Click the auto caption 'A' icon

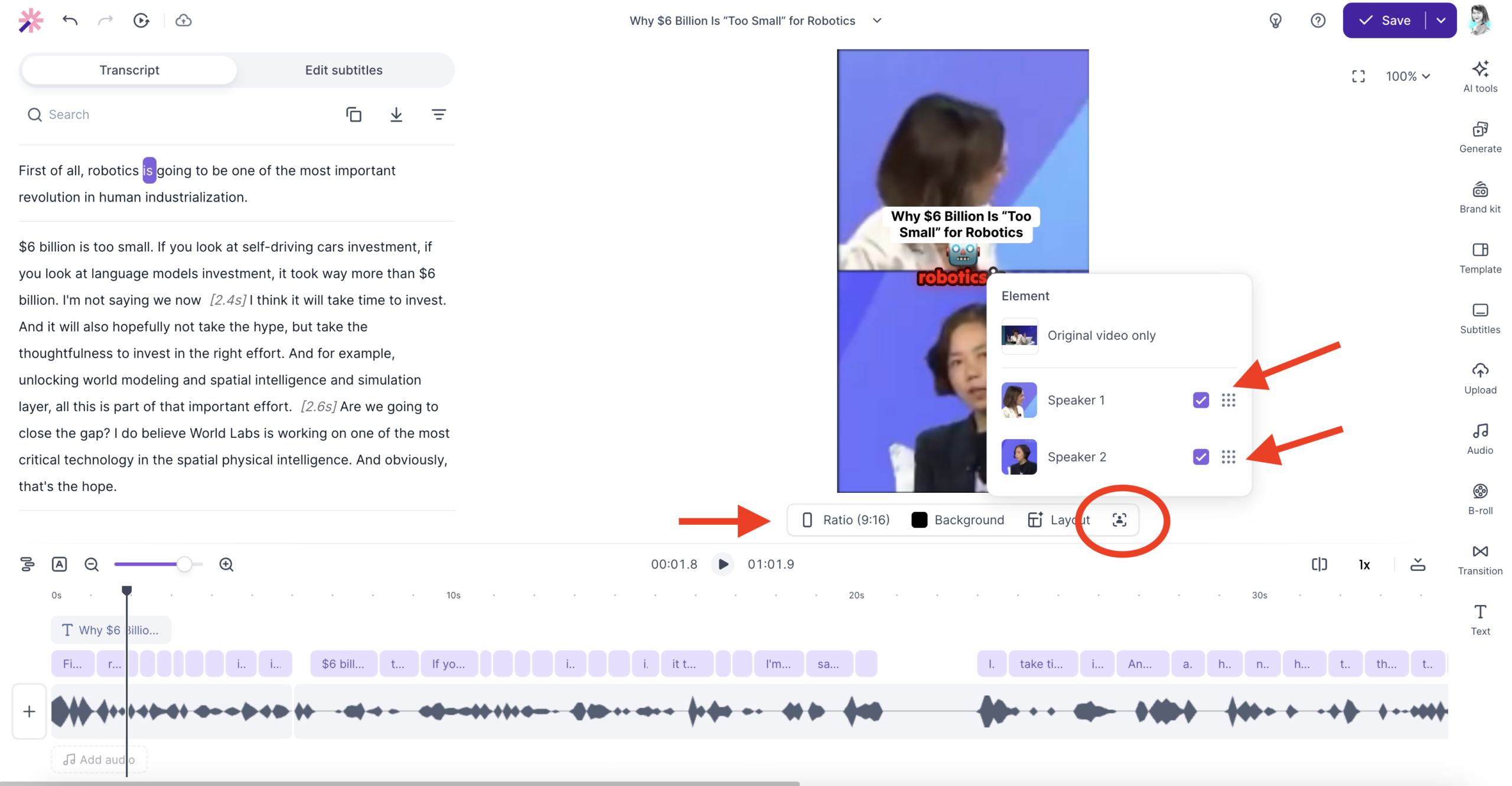[59, 564]
